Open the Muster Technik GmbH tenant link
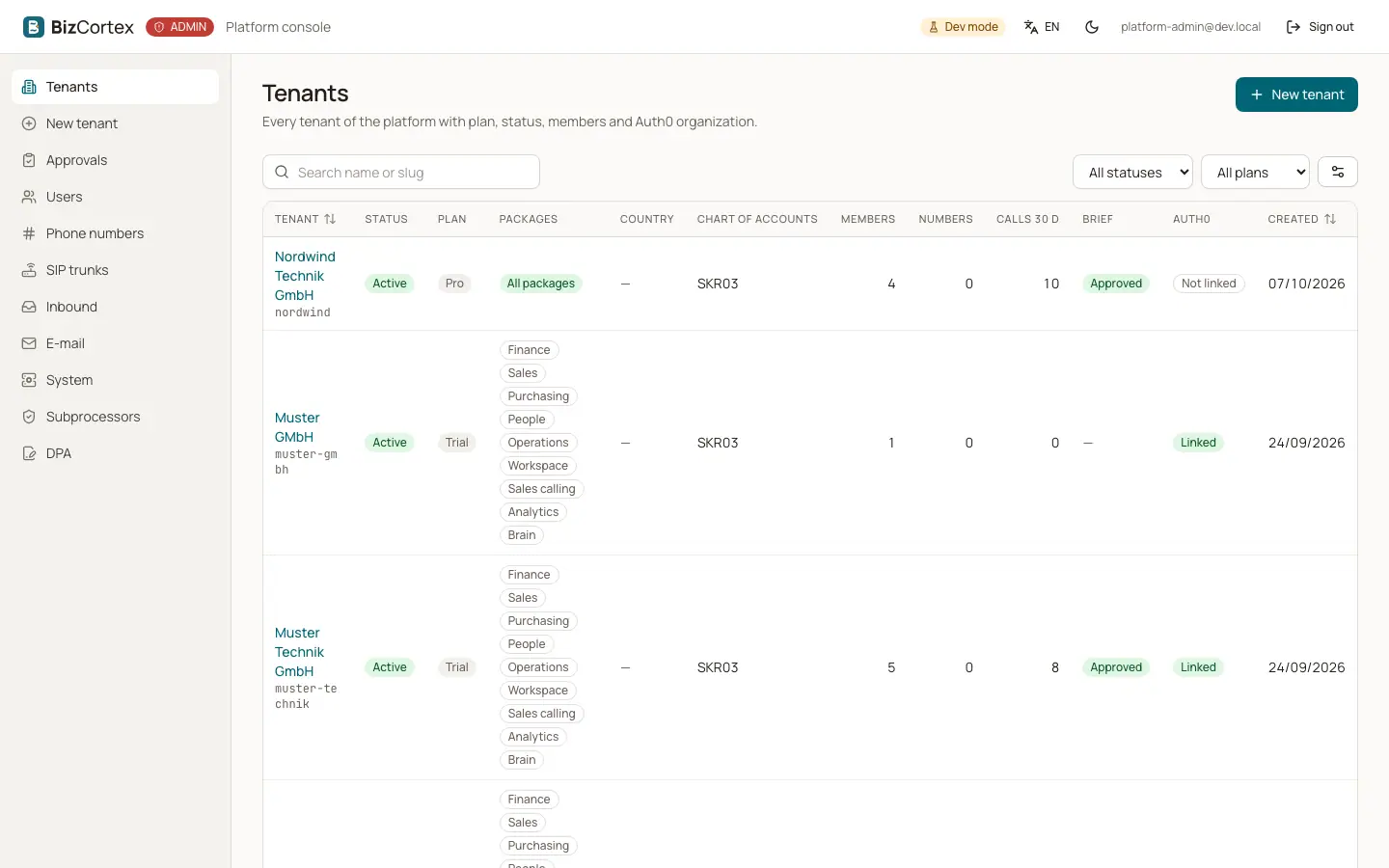1389x868 pixels. pos(299,652)
